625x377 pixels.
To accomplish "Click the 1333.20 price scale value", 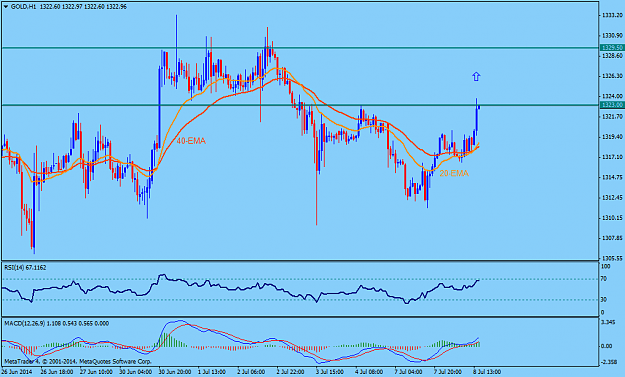I will point(612,15).
